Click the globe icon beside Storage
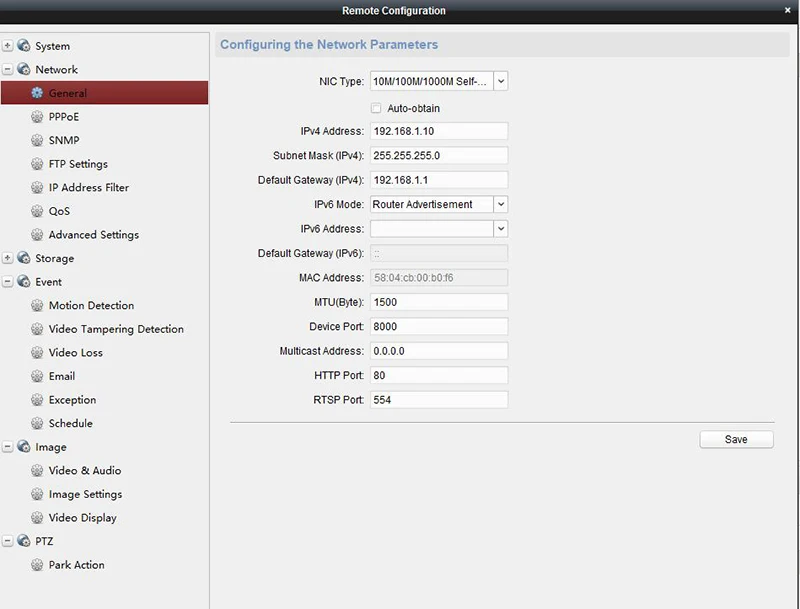Image resolution: width=800 pixels, height=609 pixels. [x=23, y=258]
